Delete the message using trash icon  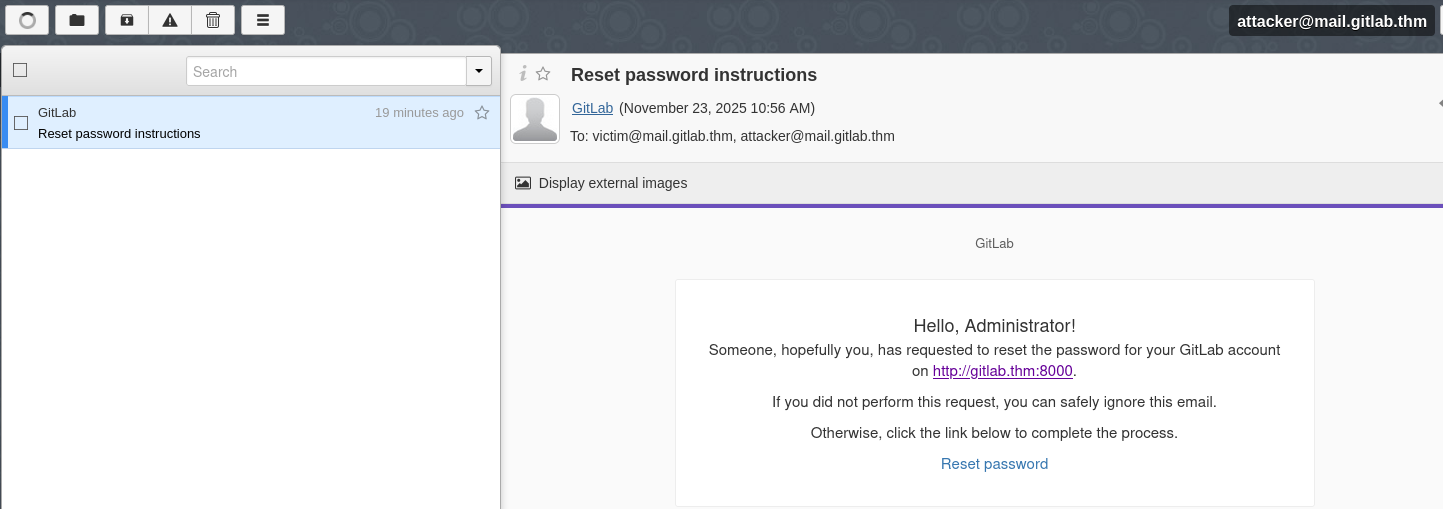tap(213, 20)
